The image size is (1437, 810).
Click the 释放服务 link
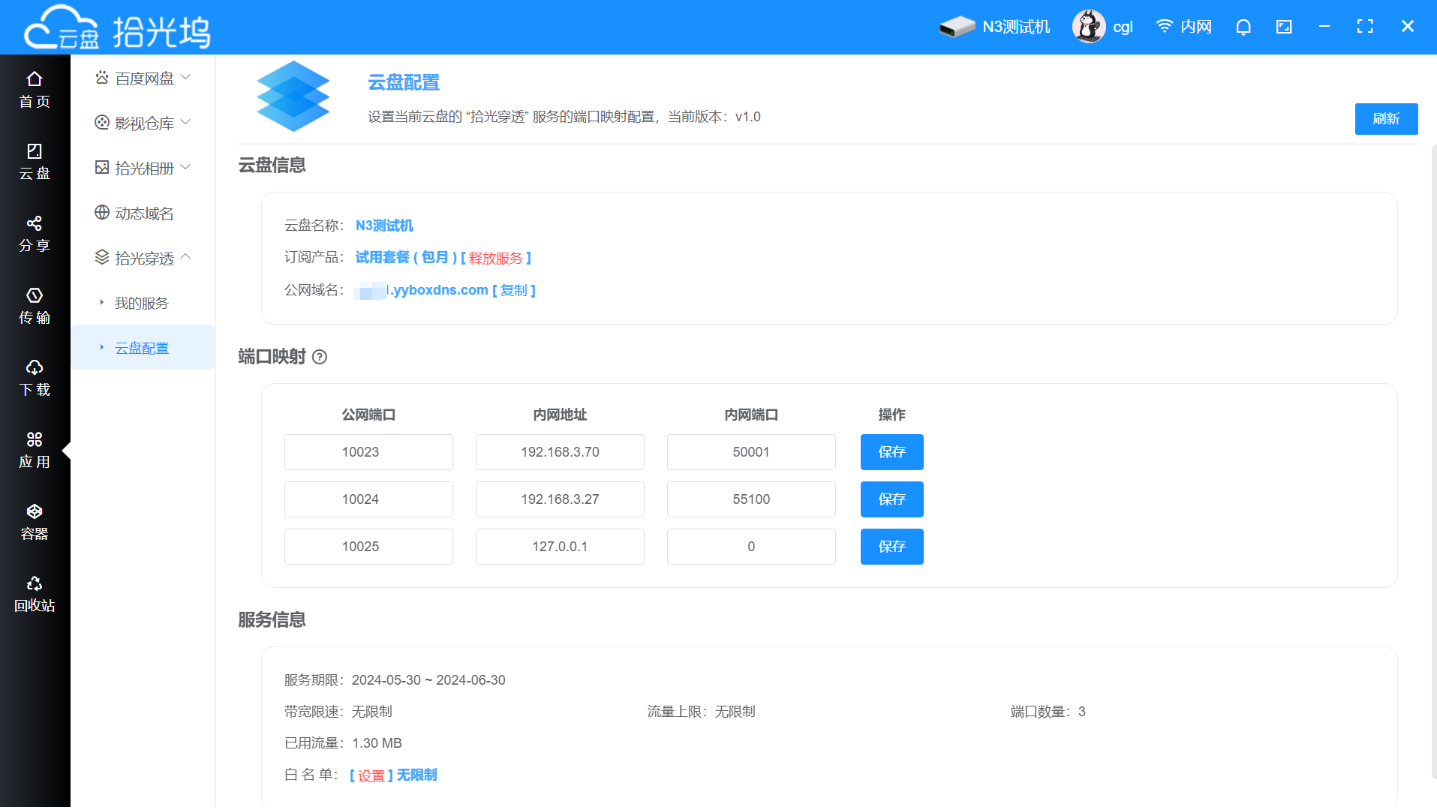pos(496,258)
